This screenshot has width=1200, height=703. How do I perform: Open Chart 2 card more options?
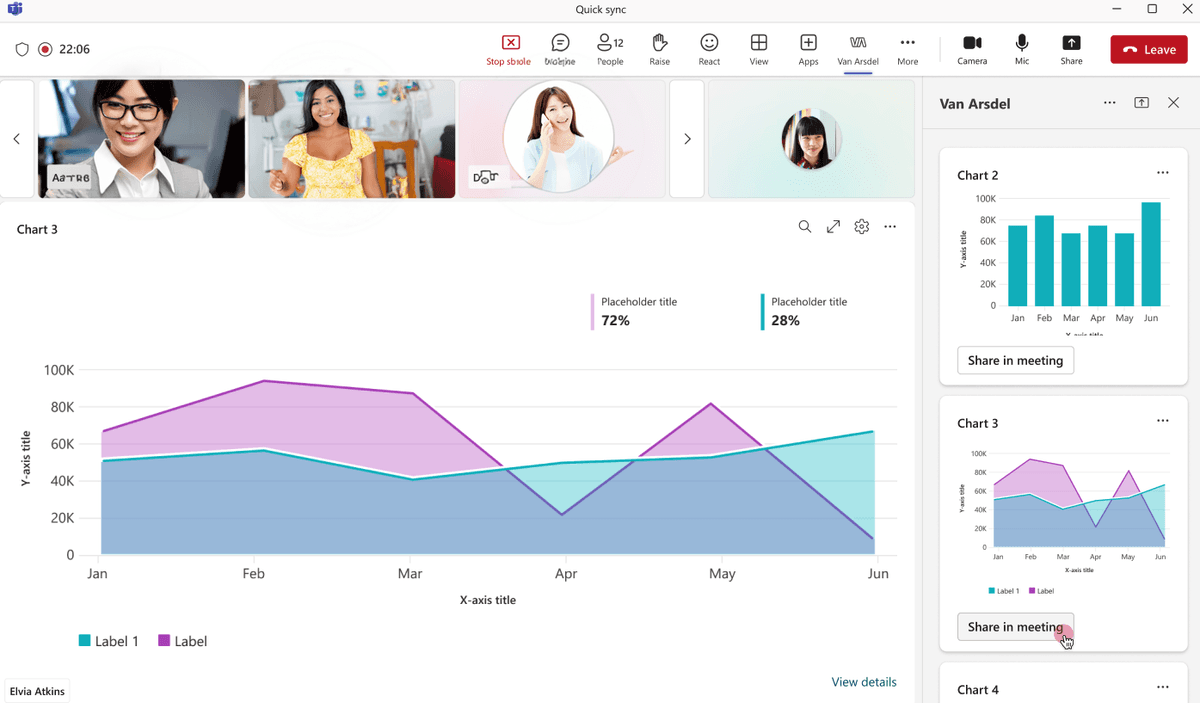tap(1163, 173)
